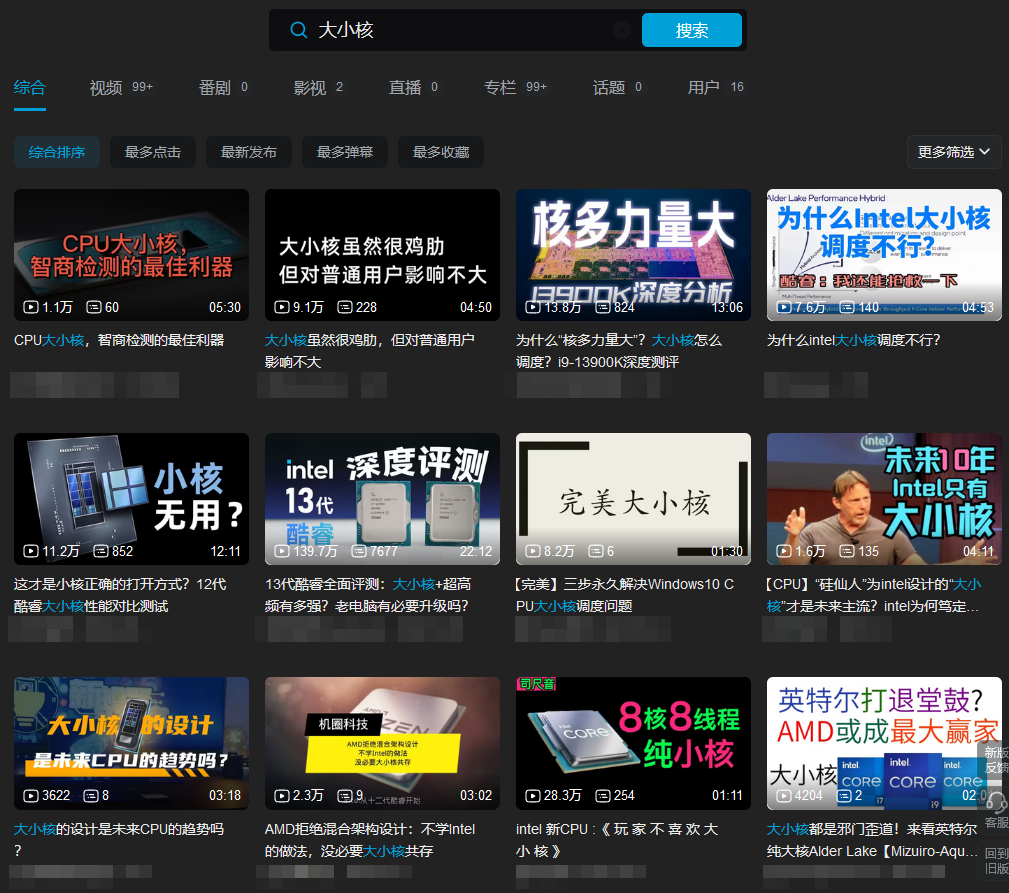The image size is (1009, 893).
Task: Sort results by 最多收藏
Action: click(x=441, y=152)
